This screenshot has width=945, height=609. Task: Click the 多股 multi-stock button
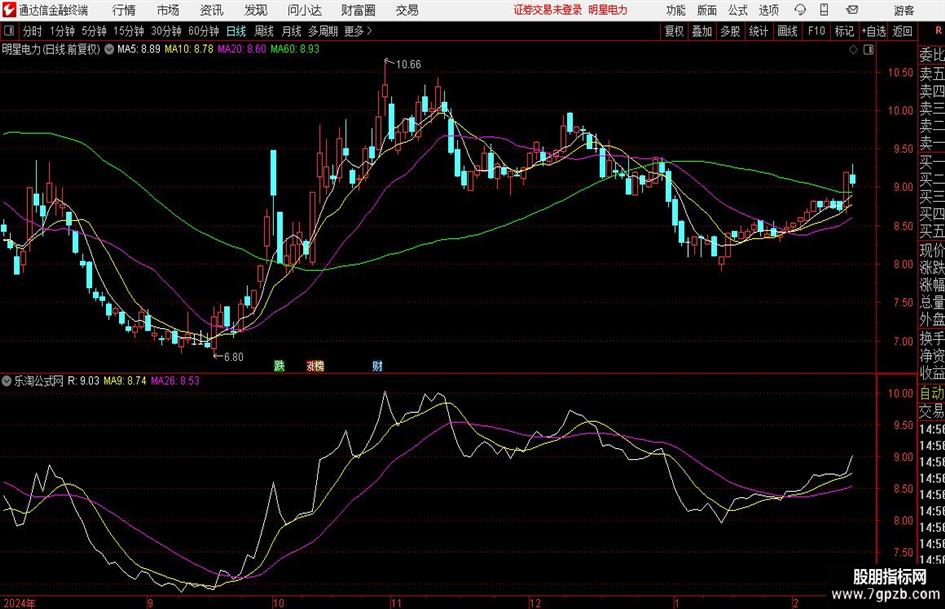coord(730,31)
